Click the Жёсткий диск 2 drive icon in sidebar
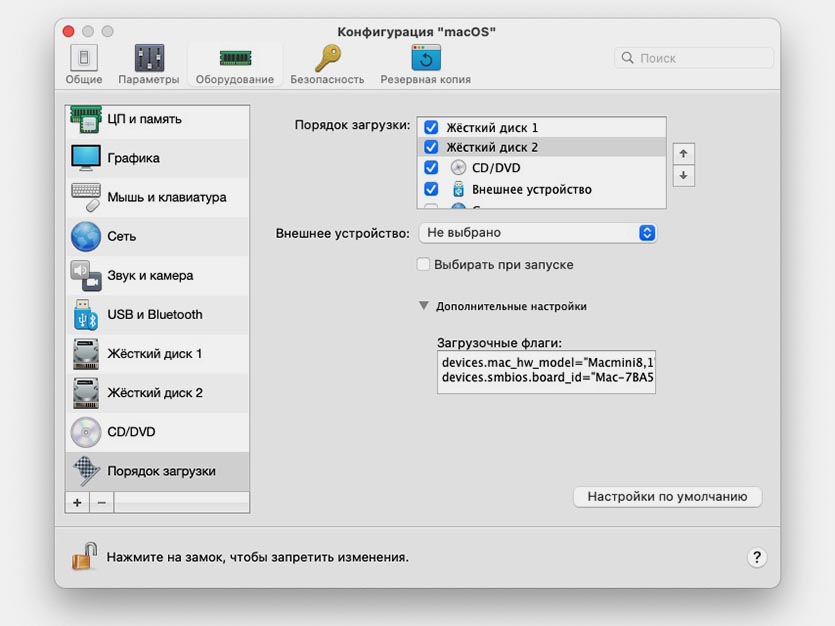Viewport: 835px width, 626px height. tap(86, 393)
